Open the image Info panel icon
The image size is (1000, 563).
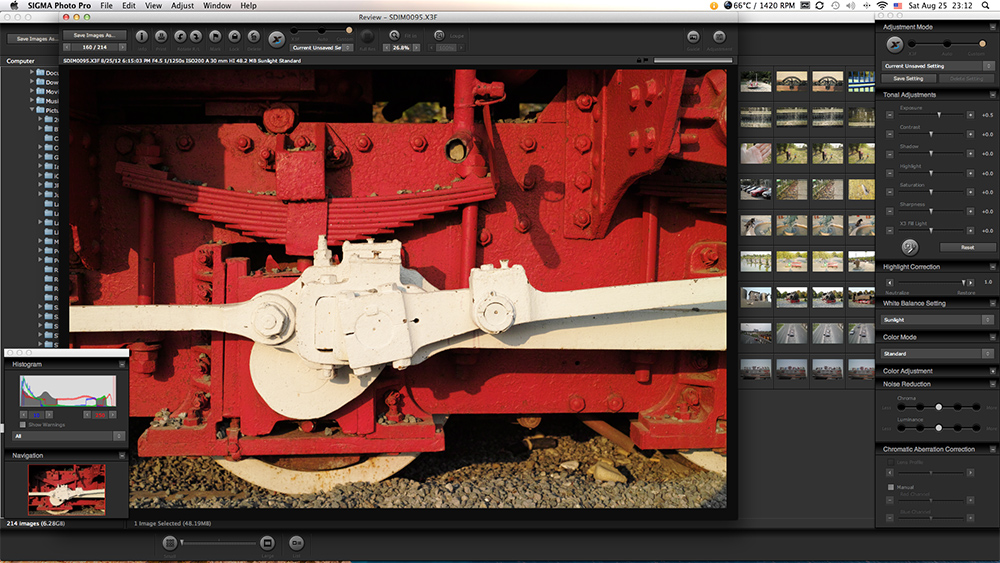142,36
